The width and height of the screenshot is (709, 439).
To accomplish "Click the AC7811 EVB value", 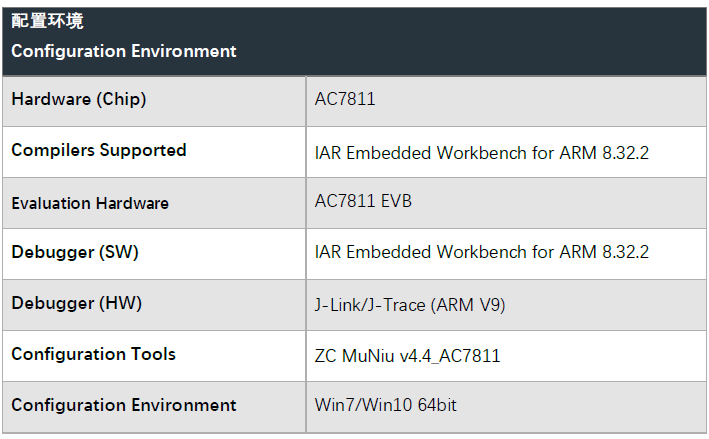I will (363, 201).
